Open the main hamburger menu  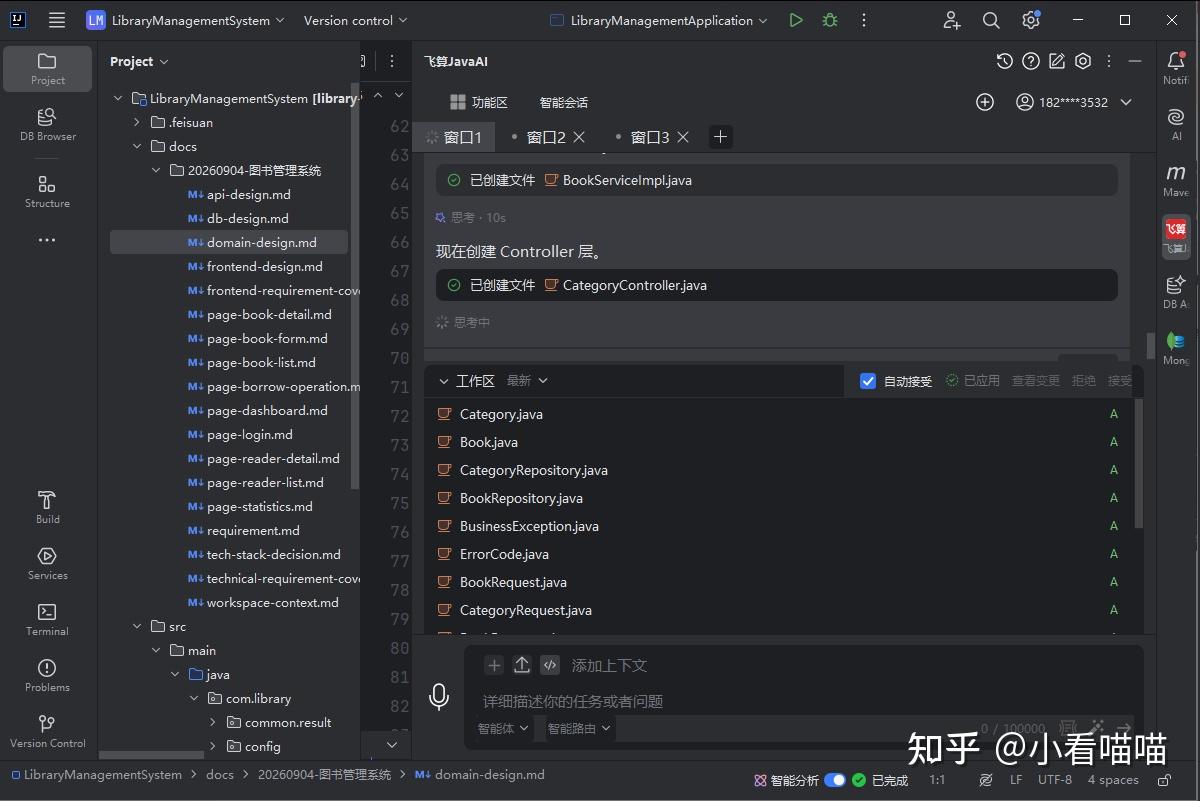point(57,20)
